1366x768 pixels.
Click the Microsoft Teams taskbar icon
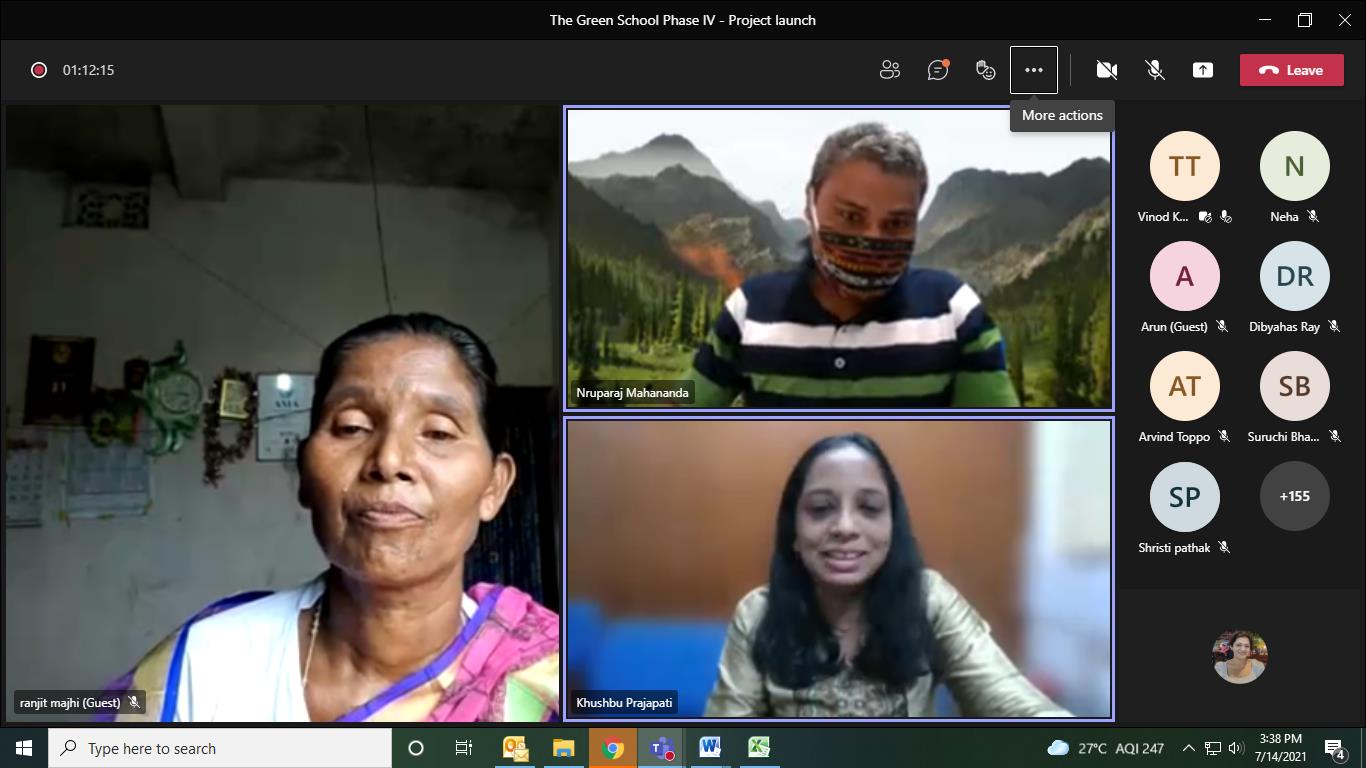click(x=661, y=748)
